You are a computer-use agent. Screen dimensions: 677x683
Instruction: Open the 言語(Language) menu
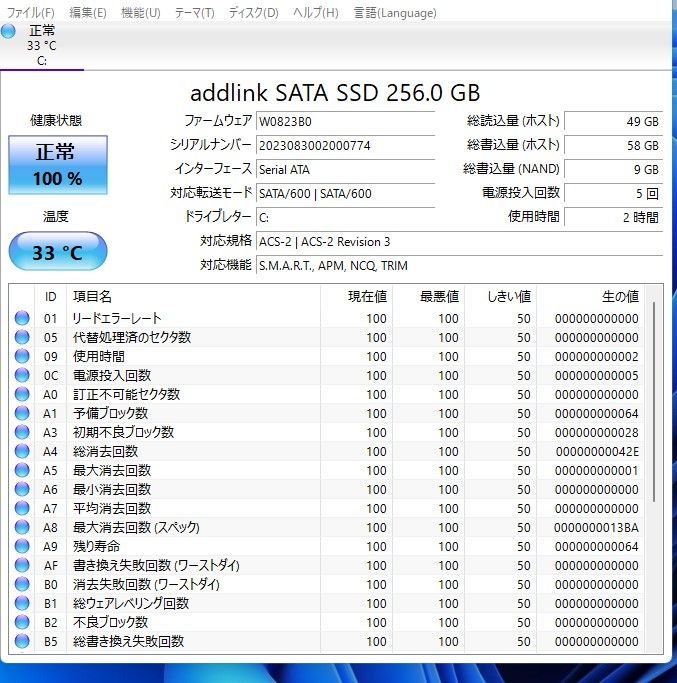point(395,13)
